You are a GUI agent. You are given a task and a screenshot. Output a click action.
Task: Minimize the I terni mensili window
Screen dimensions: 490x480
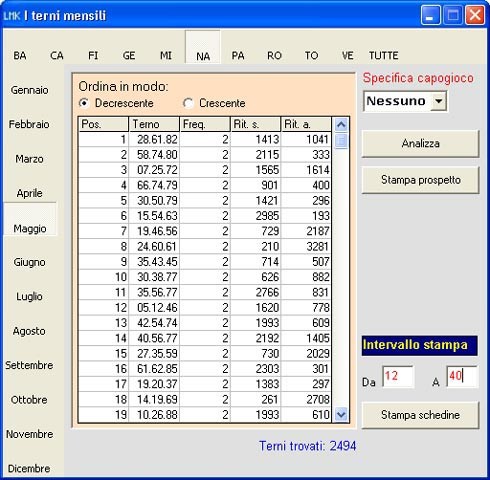(430, 15)
